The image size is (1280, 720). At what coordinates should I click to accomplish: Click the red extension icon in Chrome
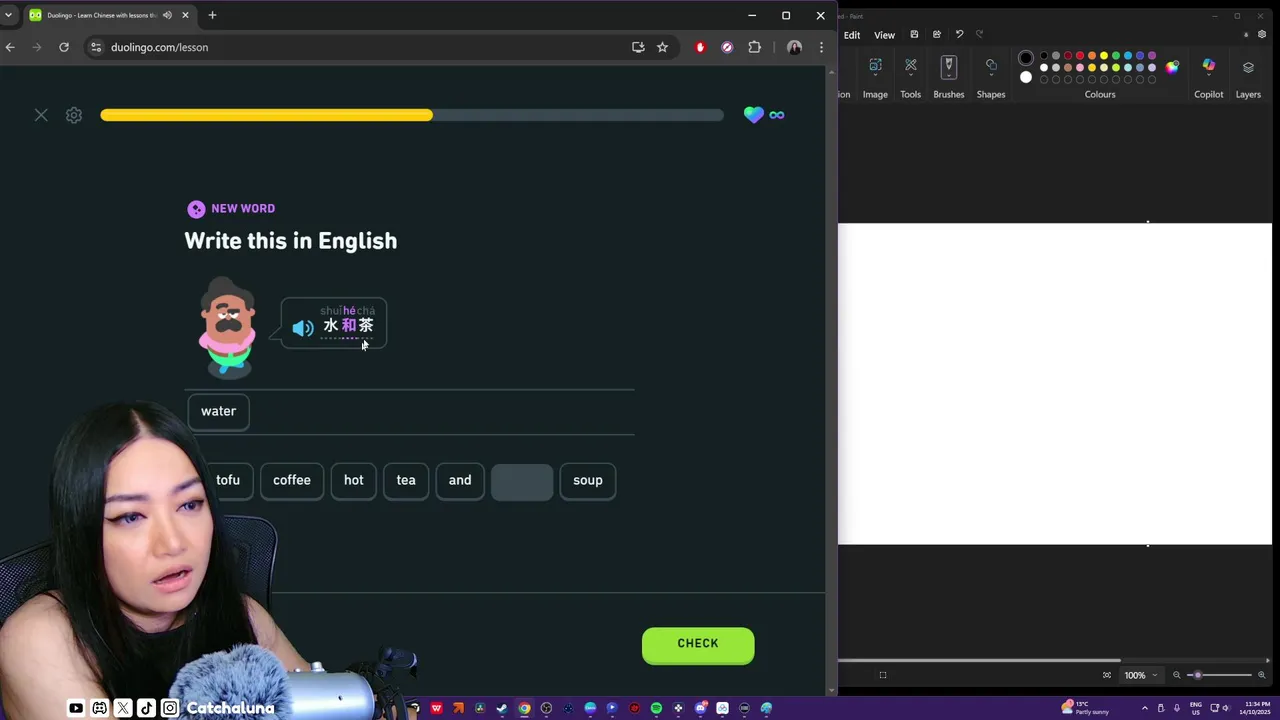click(700, 47)
